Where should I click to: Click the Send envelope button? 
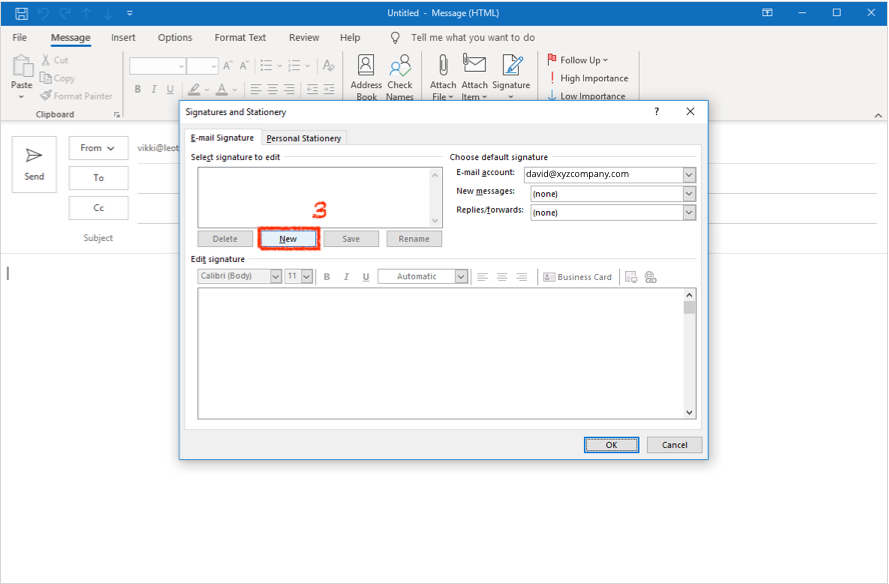click(x=34, y=164)
